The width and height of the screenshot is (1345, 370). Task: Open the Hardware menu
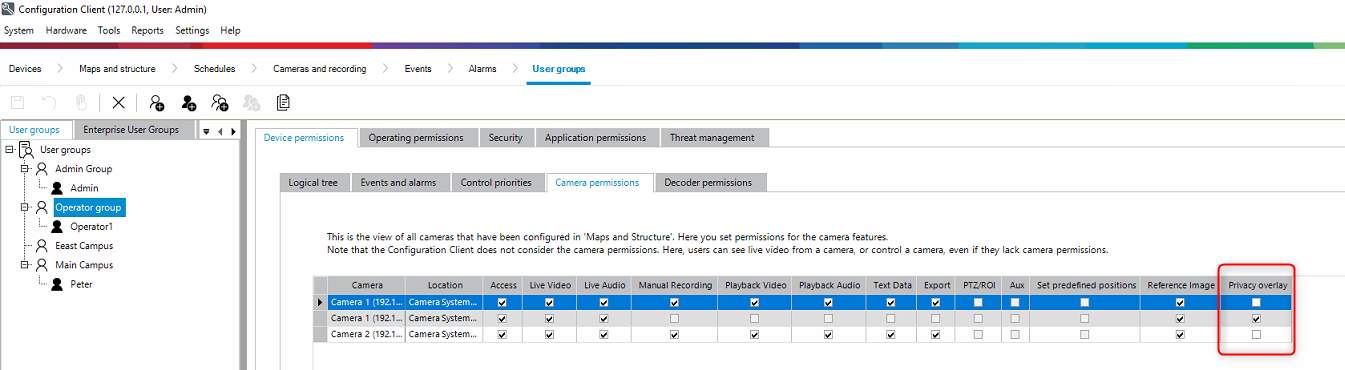pos(66,30)
